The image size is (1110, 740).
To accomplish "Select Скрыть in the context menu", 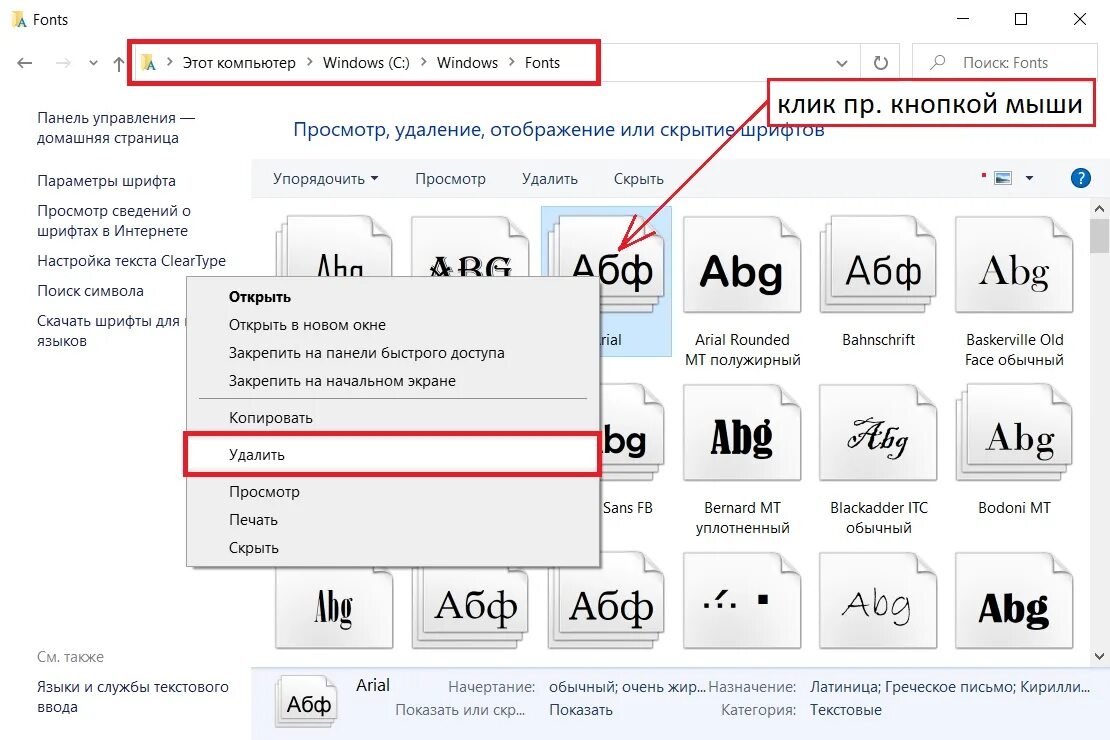I will (x=393, y=548).
